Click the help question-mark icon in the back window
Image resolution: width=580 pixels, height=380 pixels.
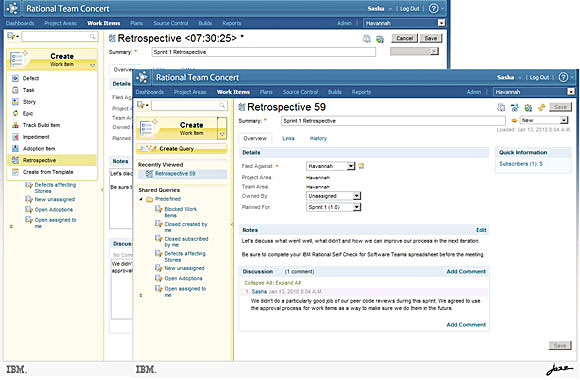pos(434,8)
